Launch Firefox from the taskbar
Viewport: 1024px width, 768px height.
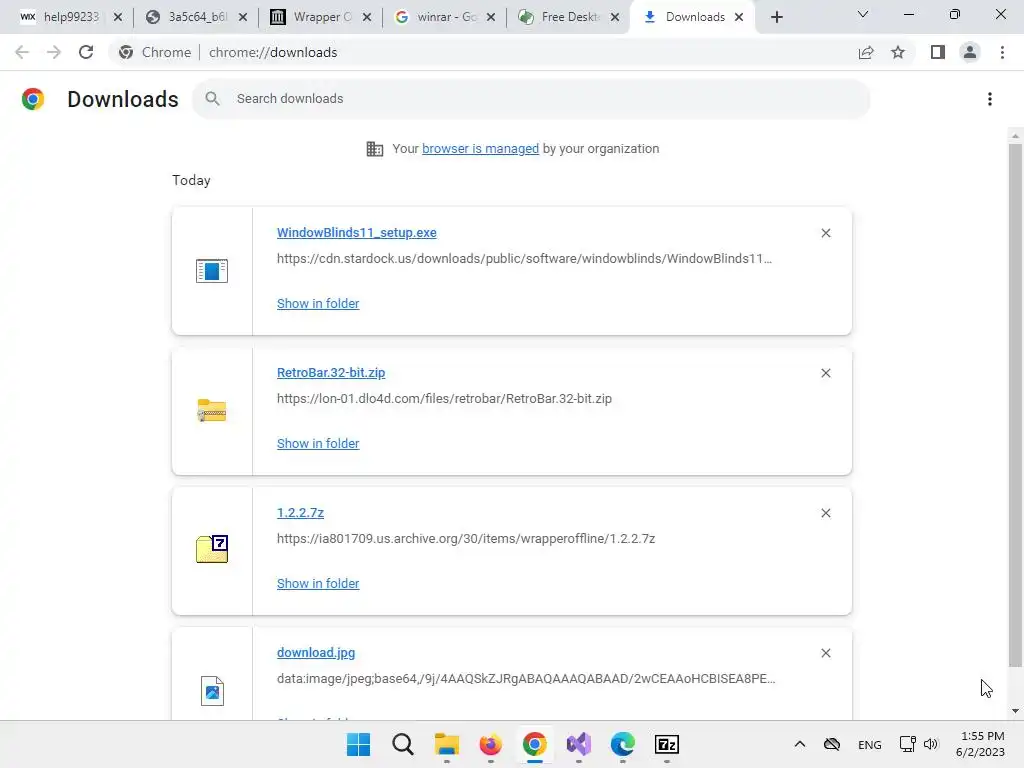click(x=490, y=744)
